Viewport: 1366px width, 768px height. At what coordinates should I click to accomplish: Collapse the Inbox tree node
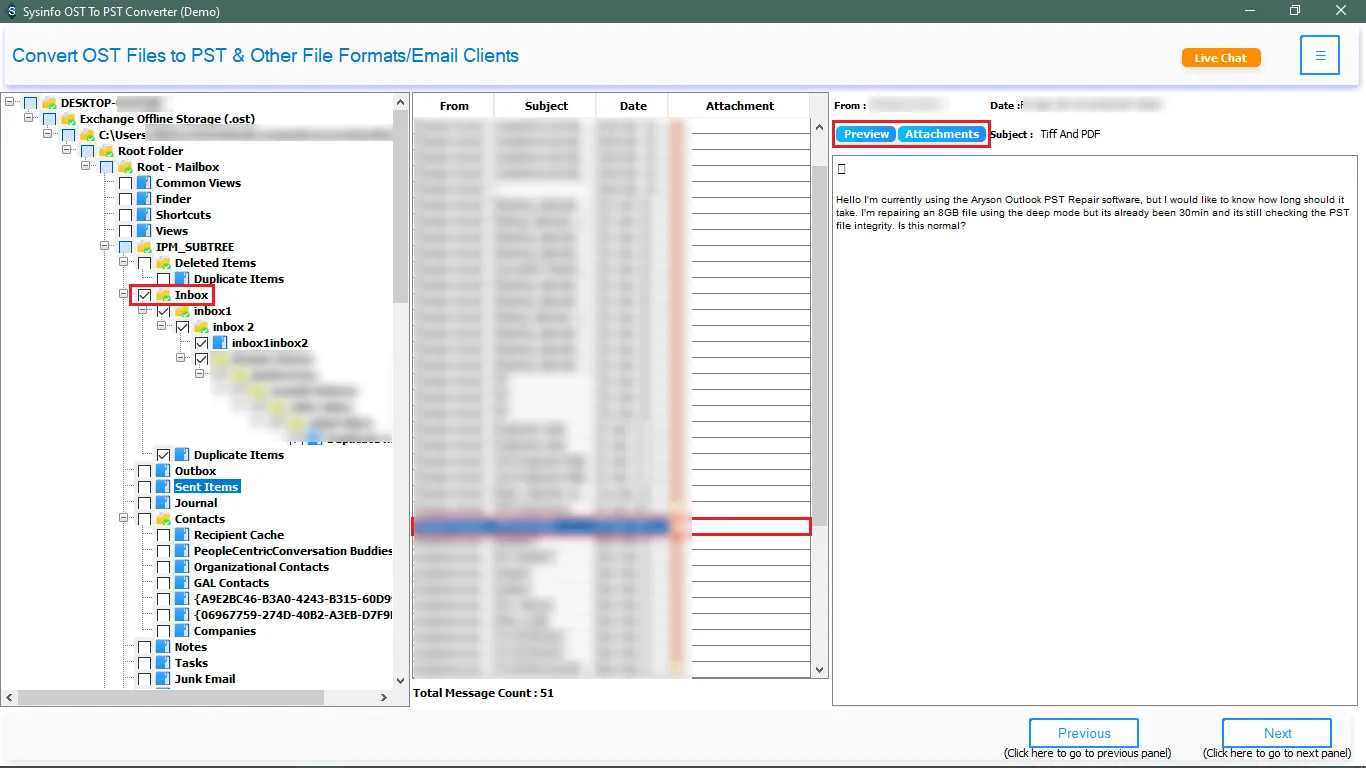click(x=124, y=295)
